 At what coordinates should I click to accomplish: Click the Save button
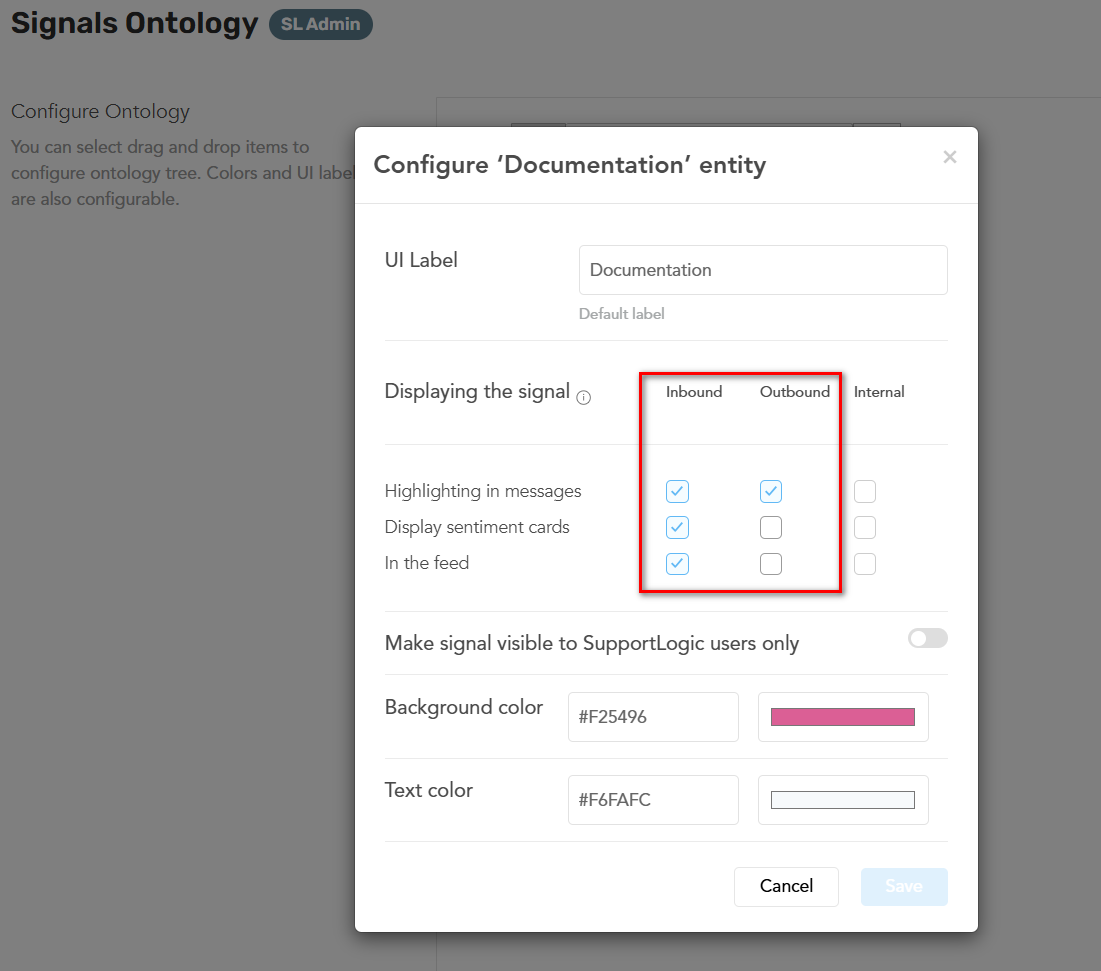[904, 887]
